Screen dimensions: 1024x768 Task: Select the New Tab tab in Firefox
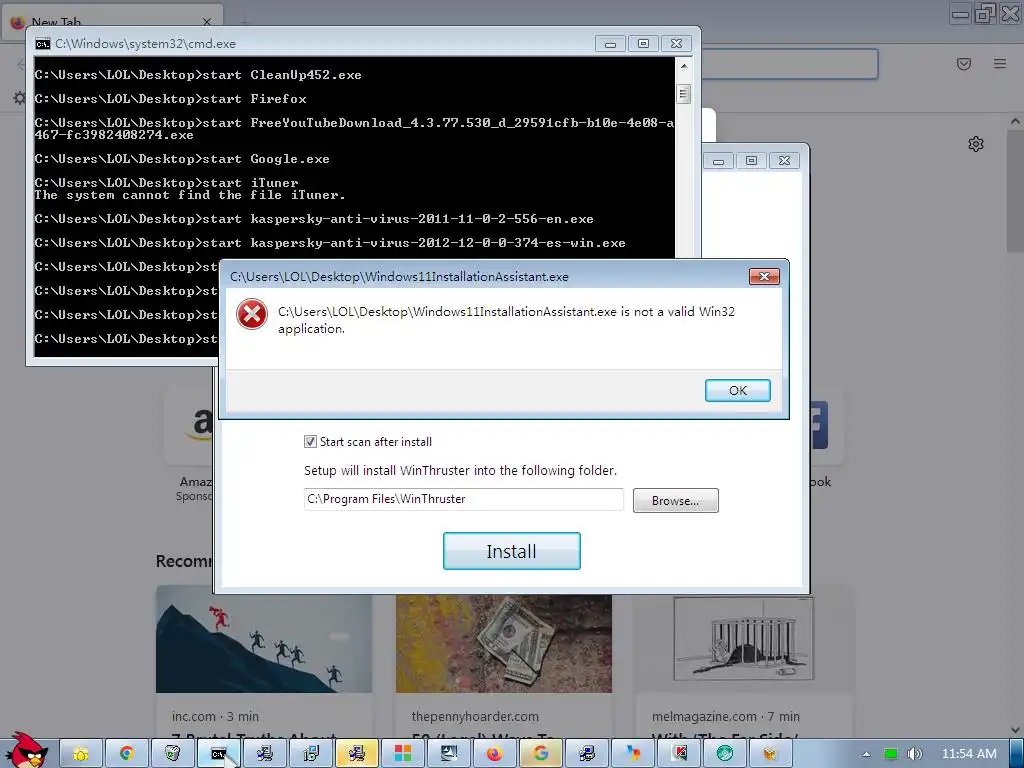(x=113, y=22)
